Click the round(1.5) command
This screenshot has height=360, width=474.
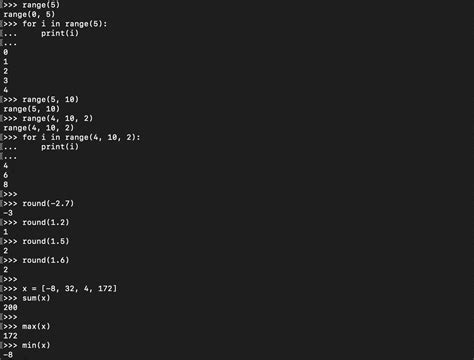[46, 241]
